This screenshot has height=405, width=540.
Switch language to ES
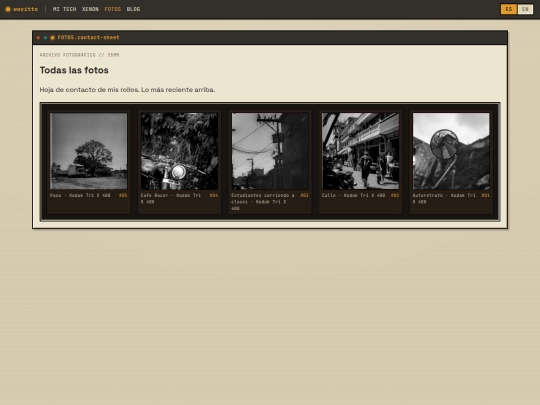pyautogui.click(x=509, y=9)
